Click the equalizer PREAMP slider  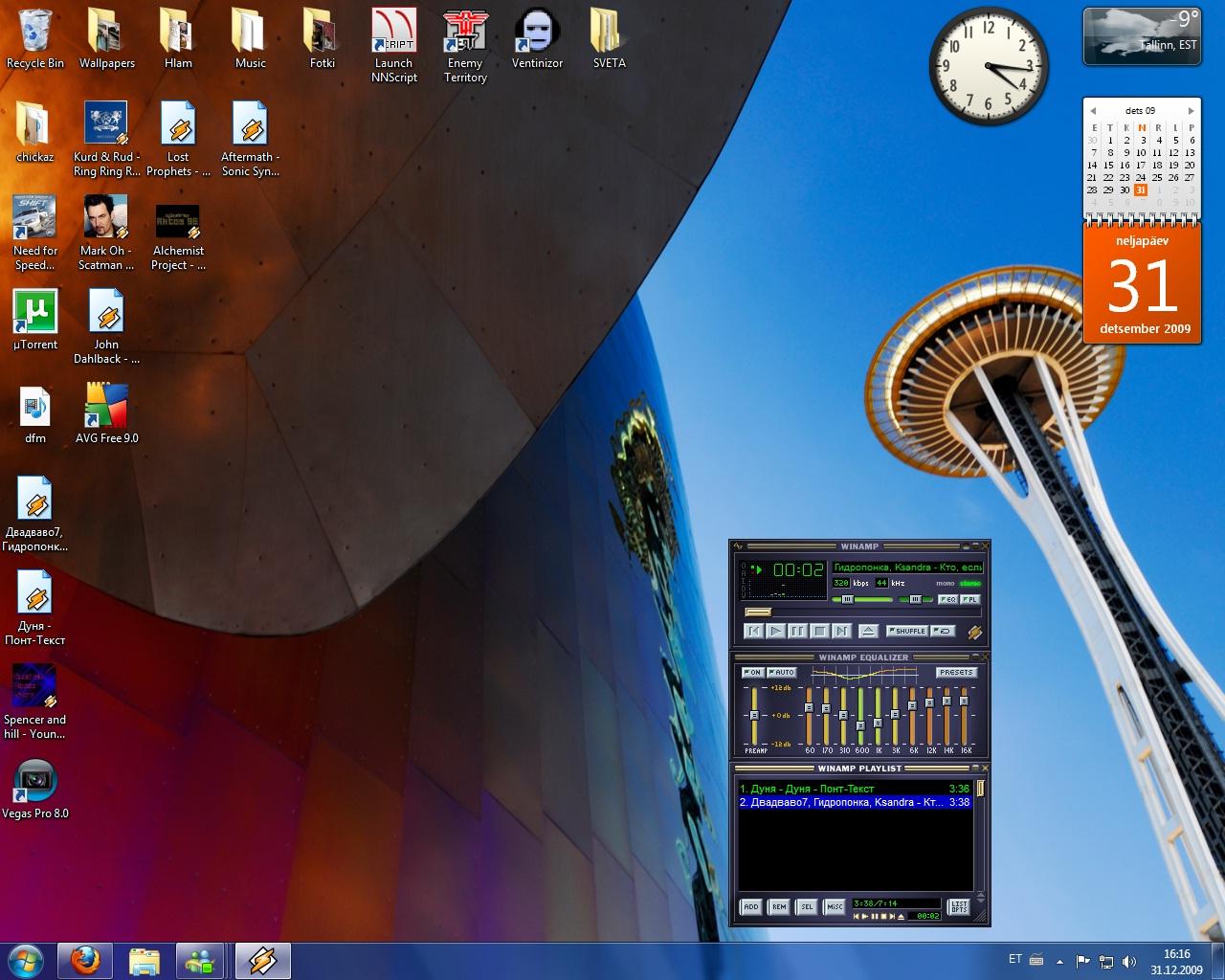coord(754,715)
